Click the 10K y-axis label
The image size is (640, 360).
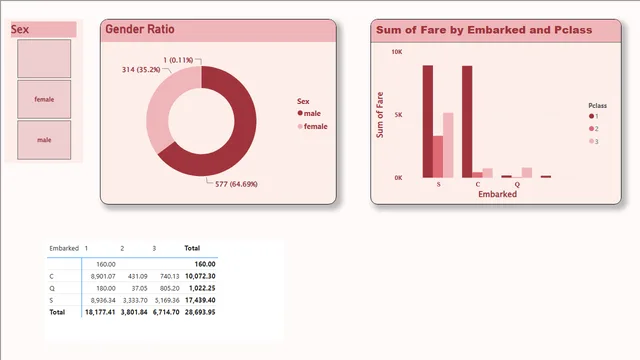(397, 52)
